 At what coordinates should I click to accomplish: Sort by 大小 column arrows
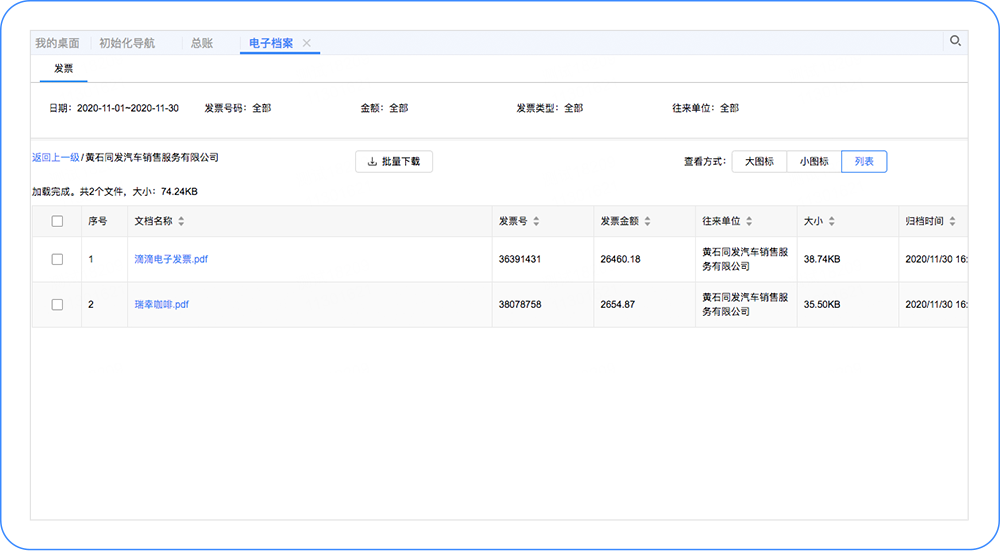click(x=831, y=221)
